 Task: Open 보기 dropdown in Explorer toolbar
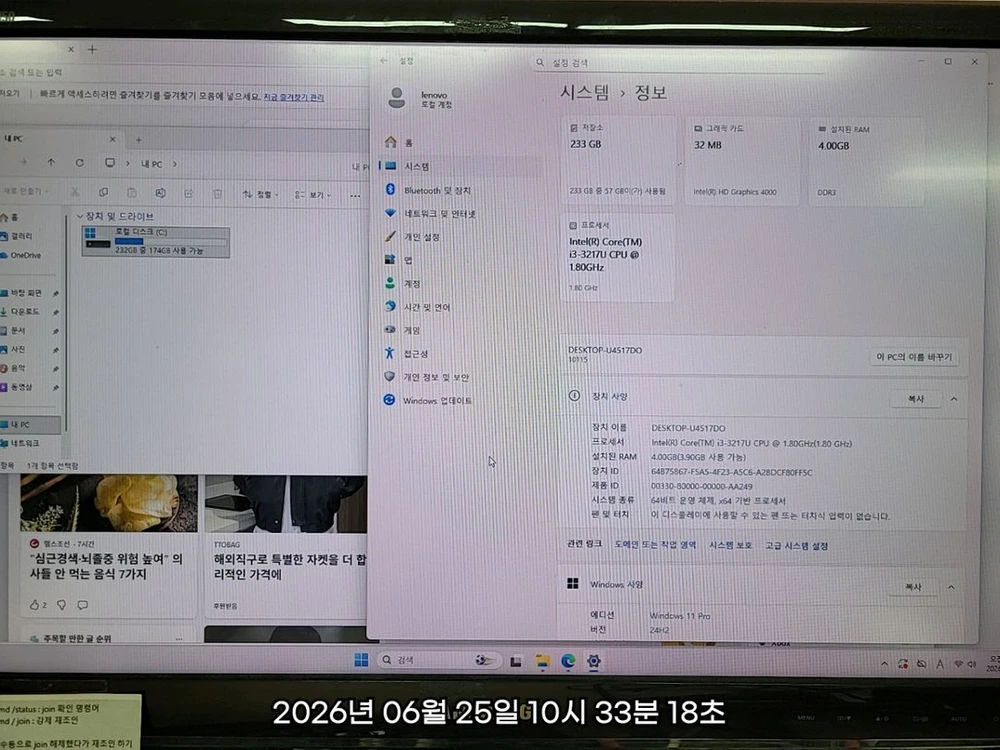[x=312, y=195]
